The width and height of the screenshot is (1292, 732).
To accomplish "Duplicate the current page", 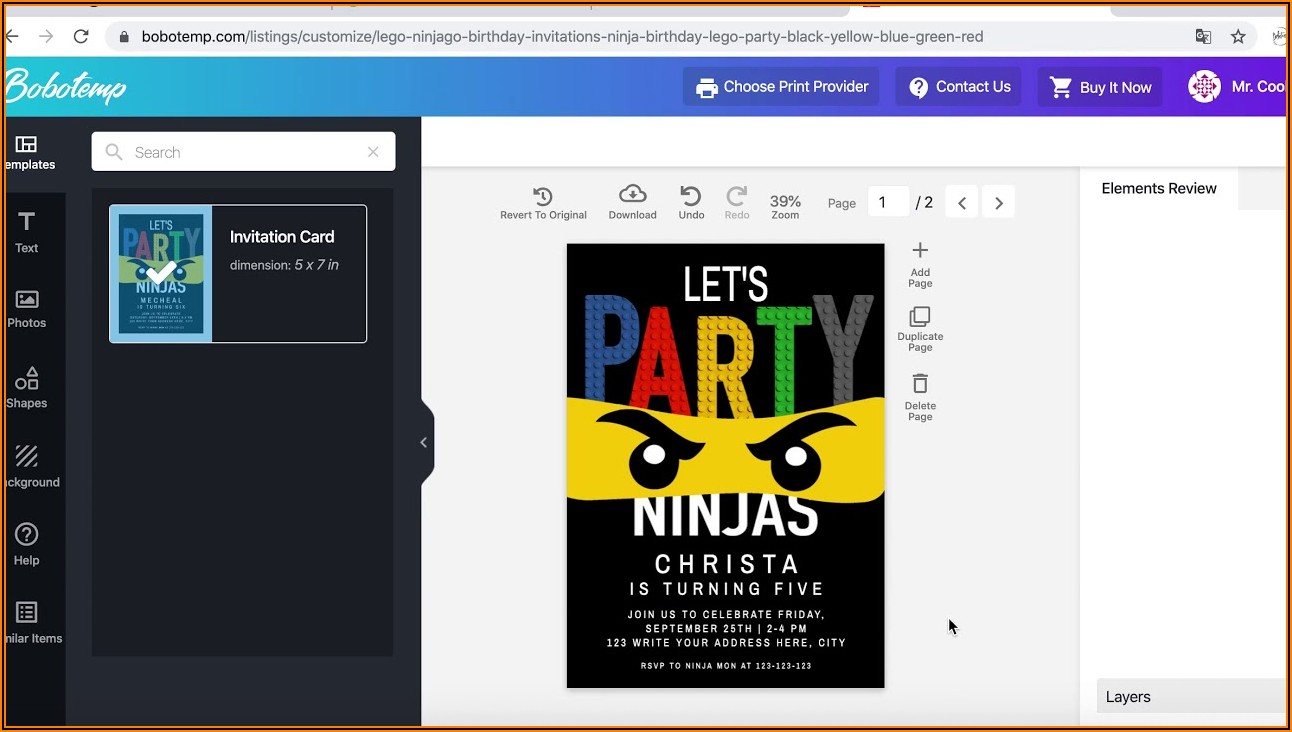I will (920, 329).
